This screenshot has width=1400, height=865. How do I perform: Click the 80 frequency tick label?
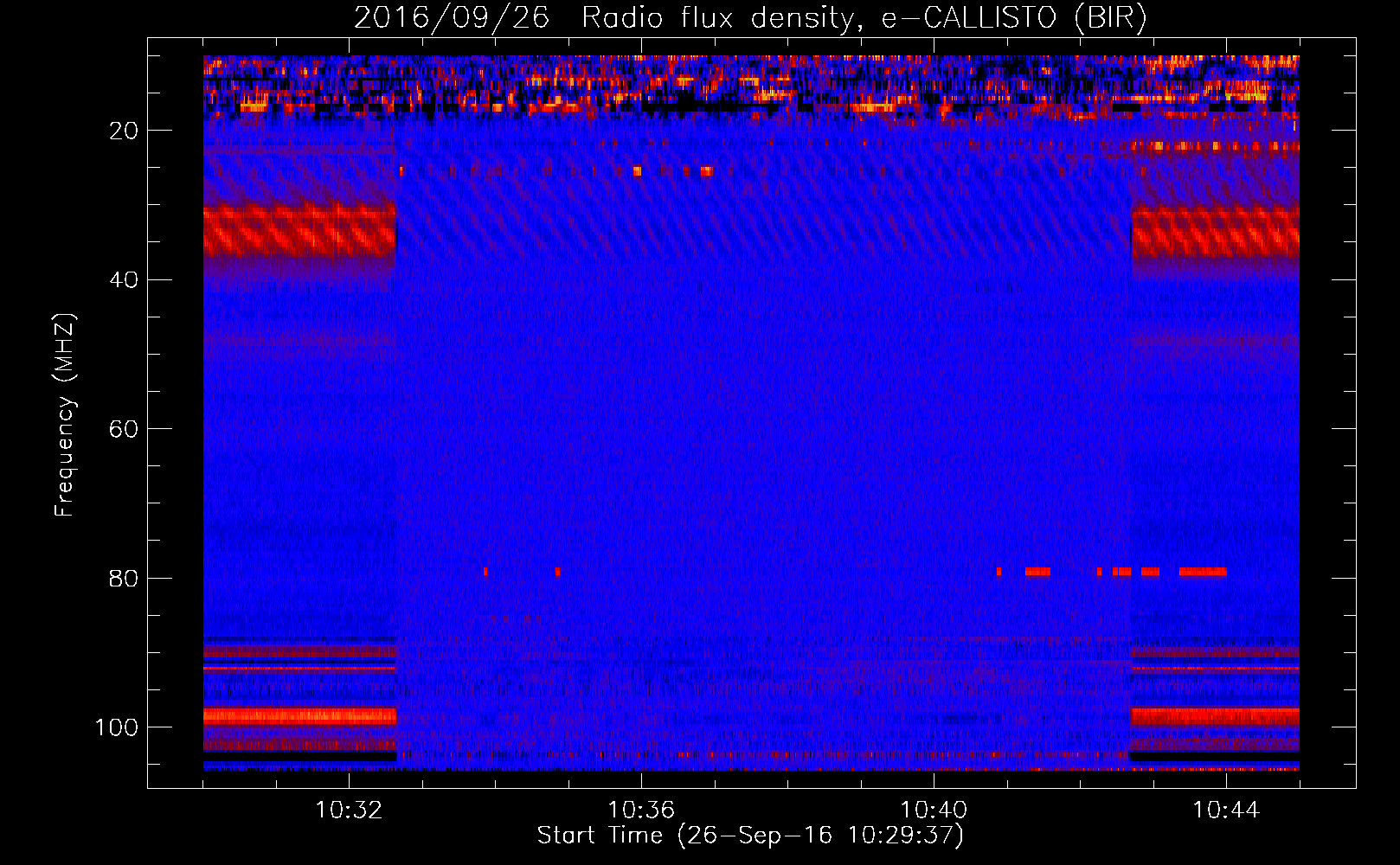[124, 578]
